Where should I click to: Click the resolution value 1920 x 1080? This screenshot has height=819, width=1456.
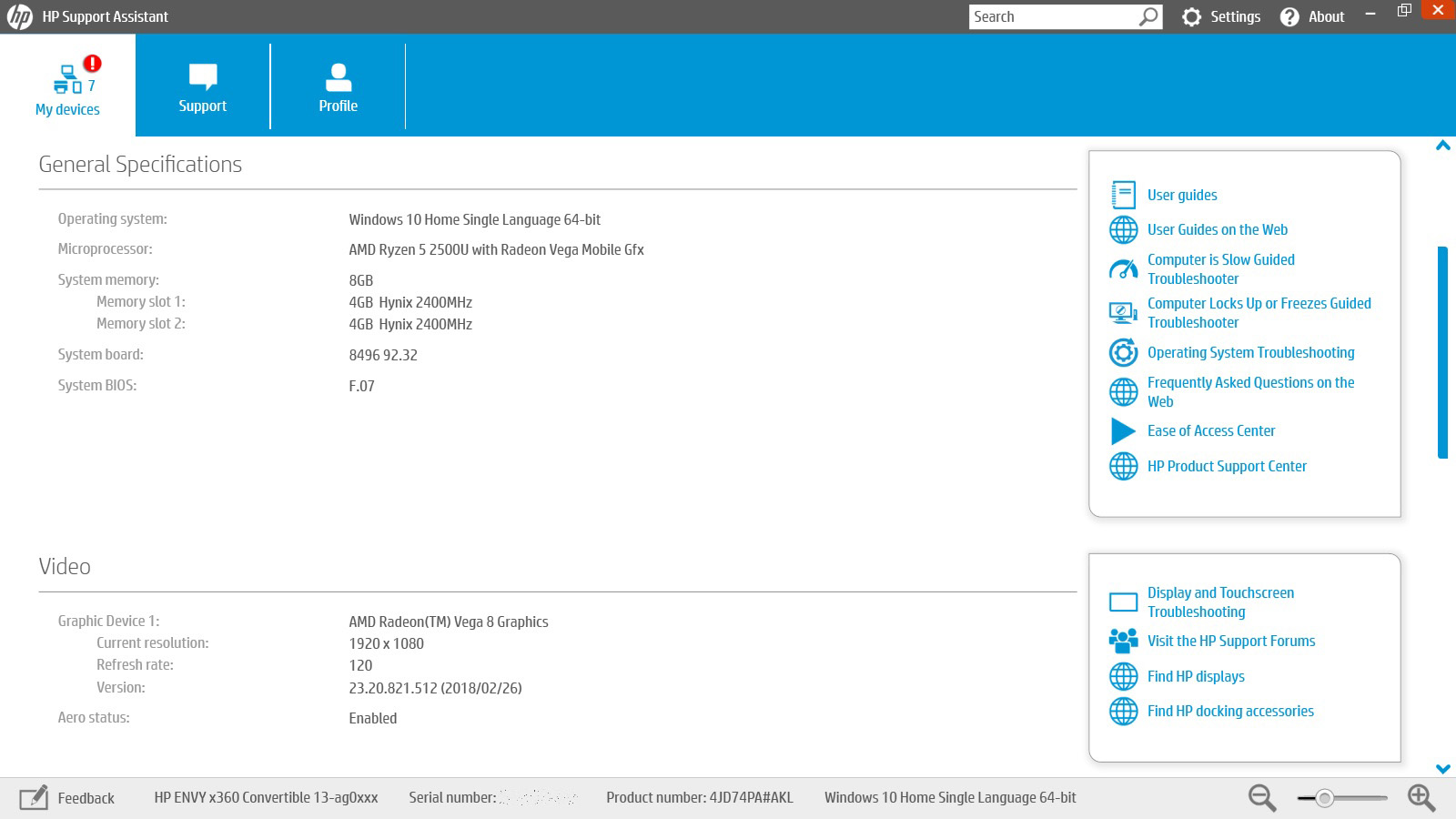[386, 643]
